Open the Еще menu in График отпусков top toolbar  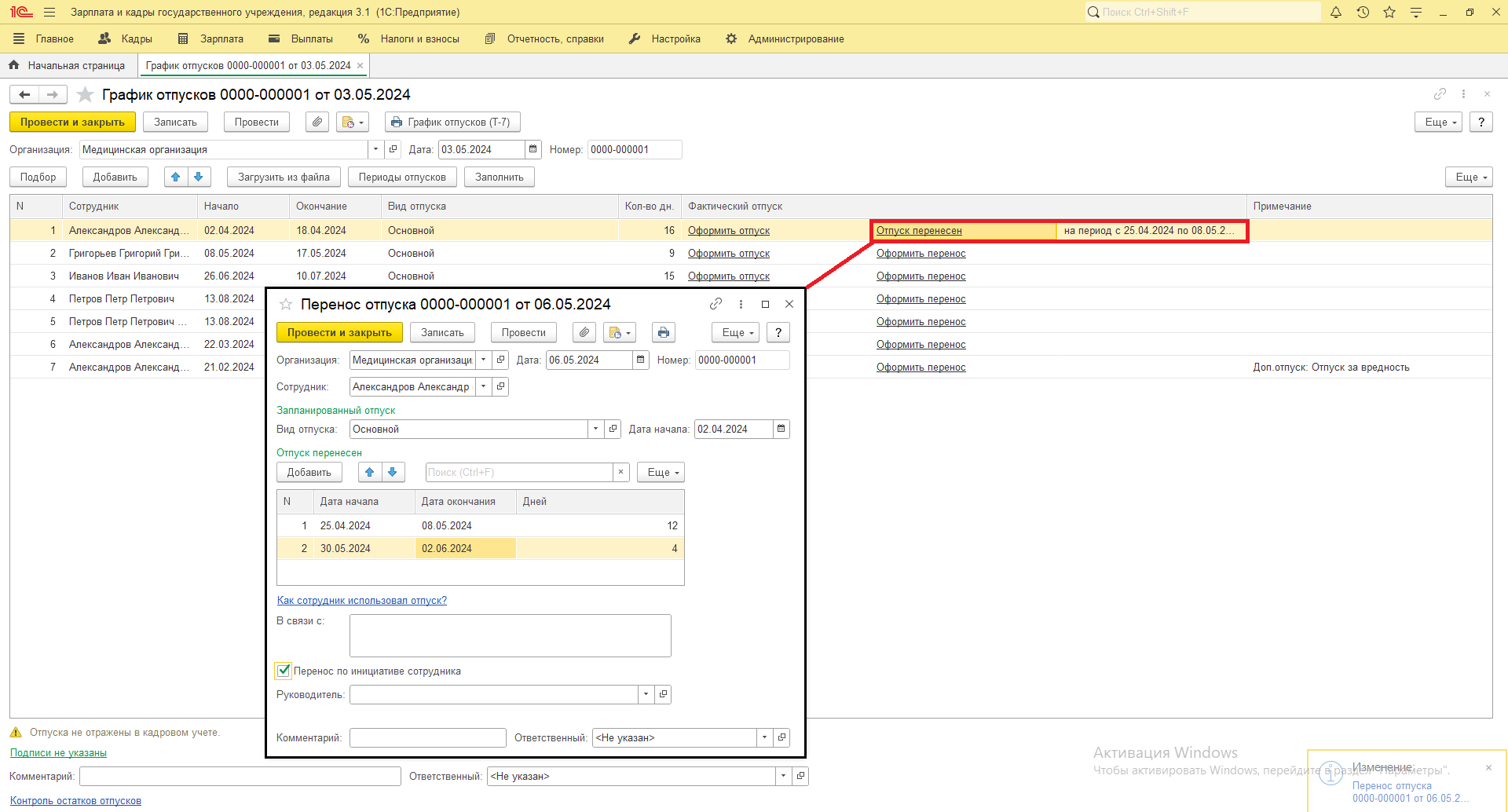pos(1439,123)
